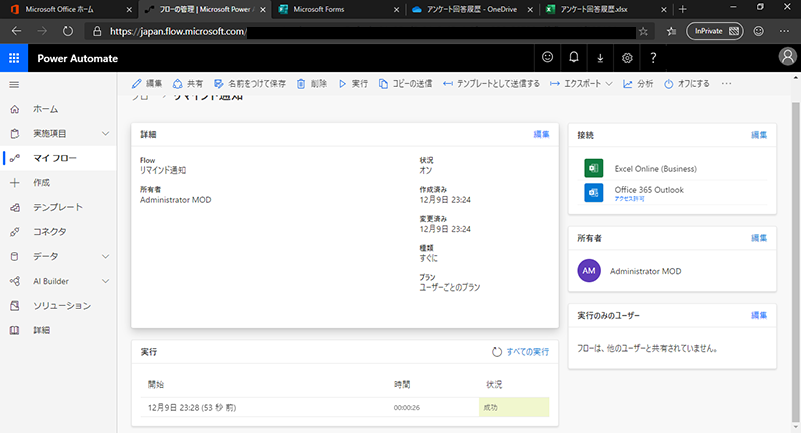The width and height of the screenshot is (801, 433).
Task: Click 名前をつけて保存 in toolbar
Action: pyautogui.click(x=250, y=84)
